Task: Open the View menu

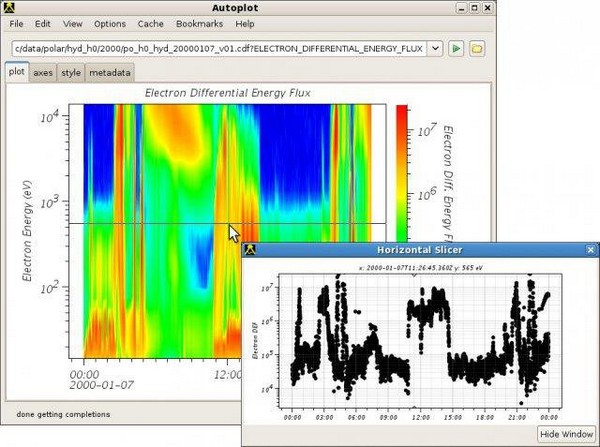Action: (73, 23)
